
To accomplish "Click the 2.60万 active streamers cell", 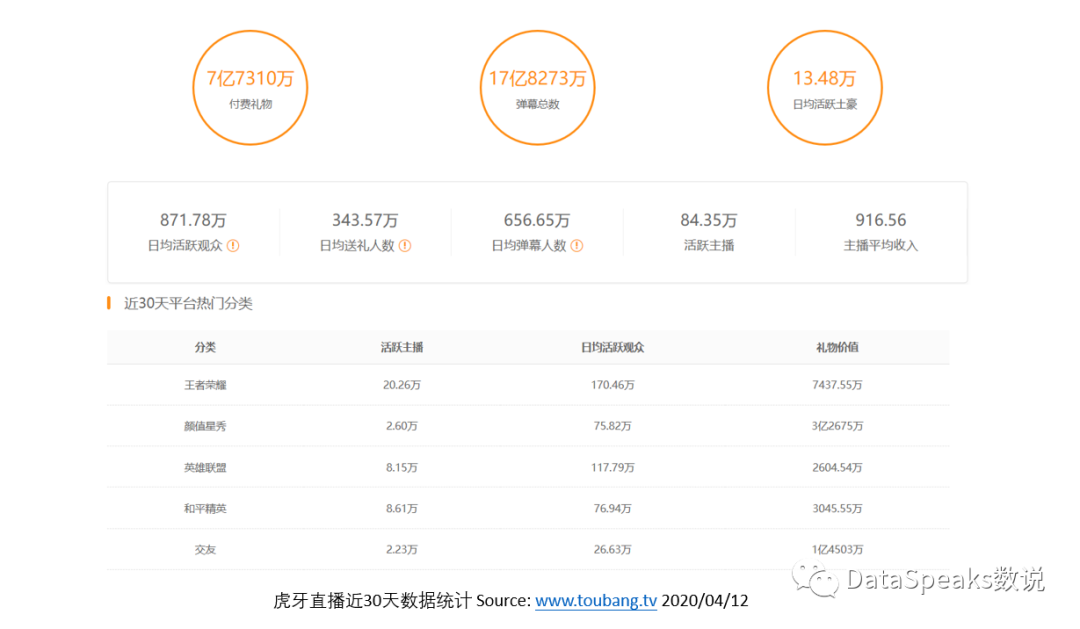I will pos(402,426).
